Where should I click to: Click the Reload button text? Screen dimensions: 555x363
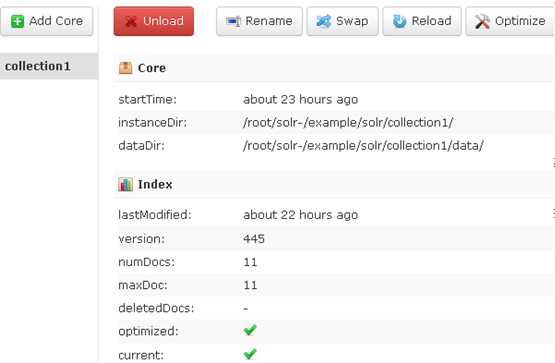pyautogui.click(x=431, y=21)
